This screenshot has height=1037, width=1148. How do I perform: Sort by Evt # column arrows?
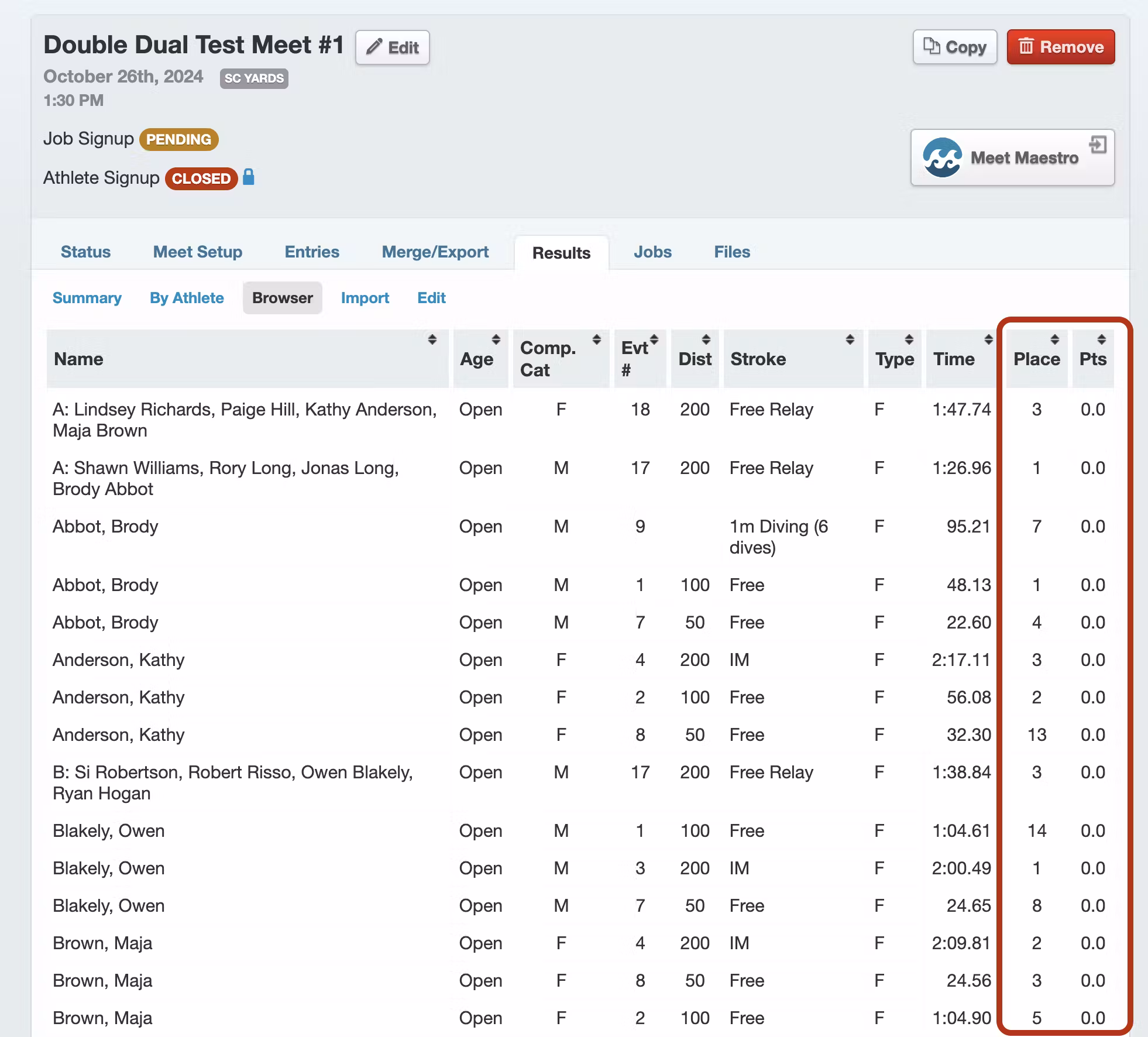[x=654, y=339]
